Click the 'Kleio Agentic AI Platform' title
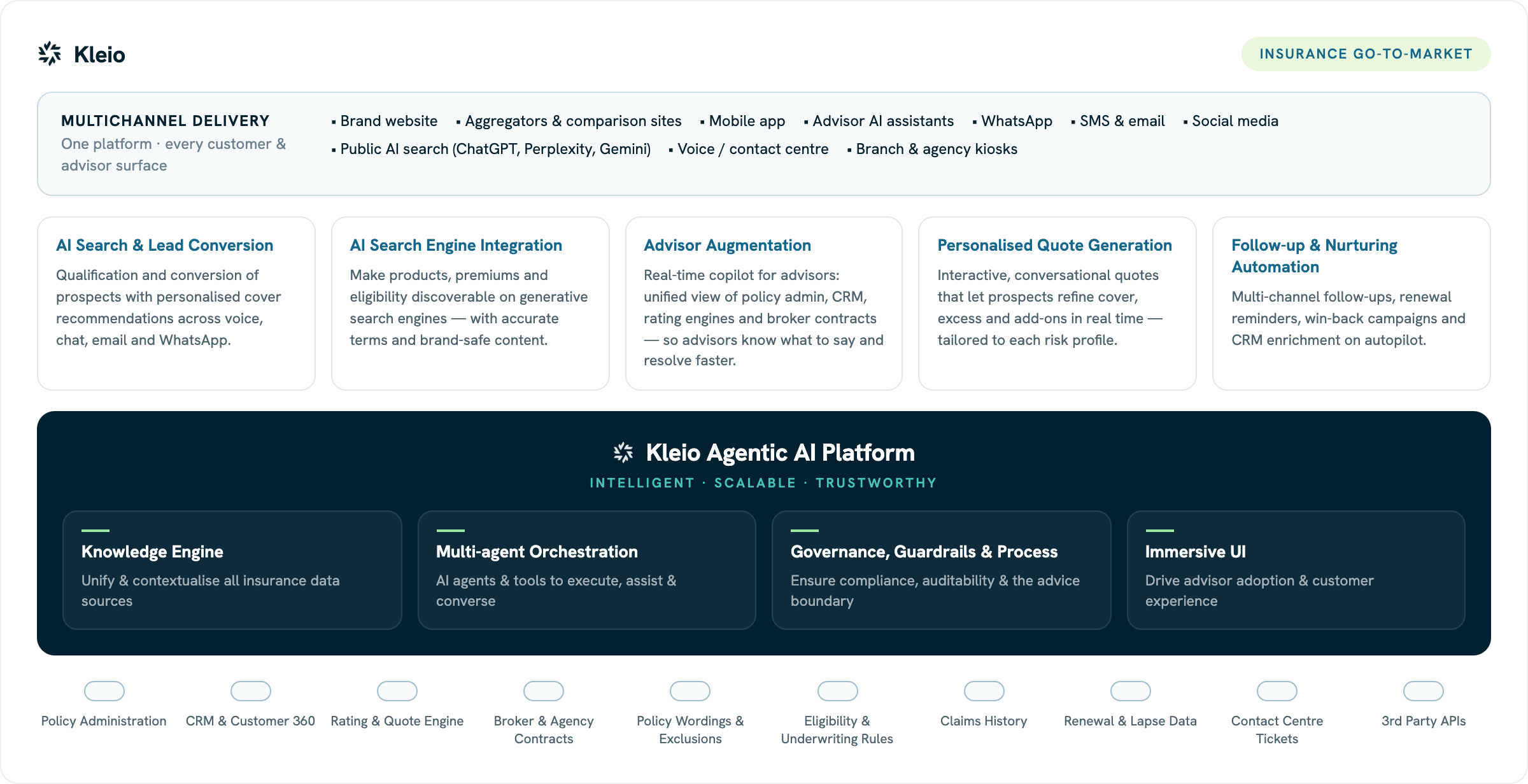The width and height of the screenshot is (1528, 784). [780, 452]
